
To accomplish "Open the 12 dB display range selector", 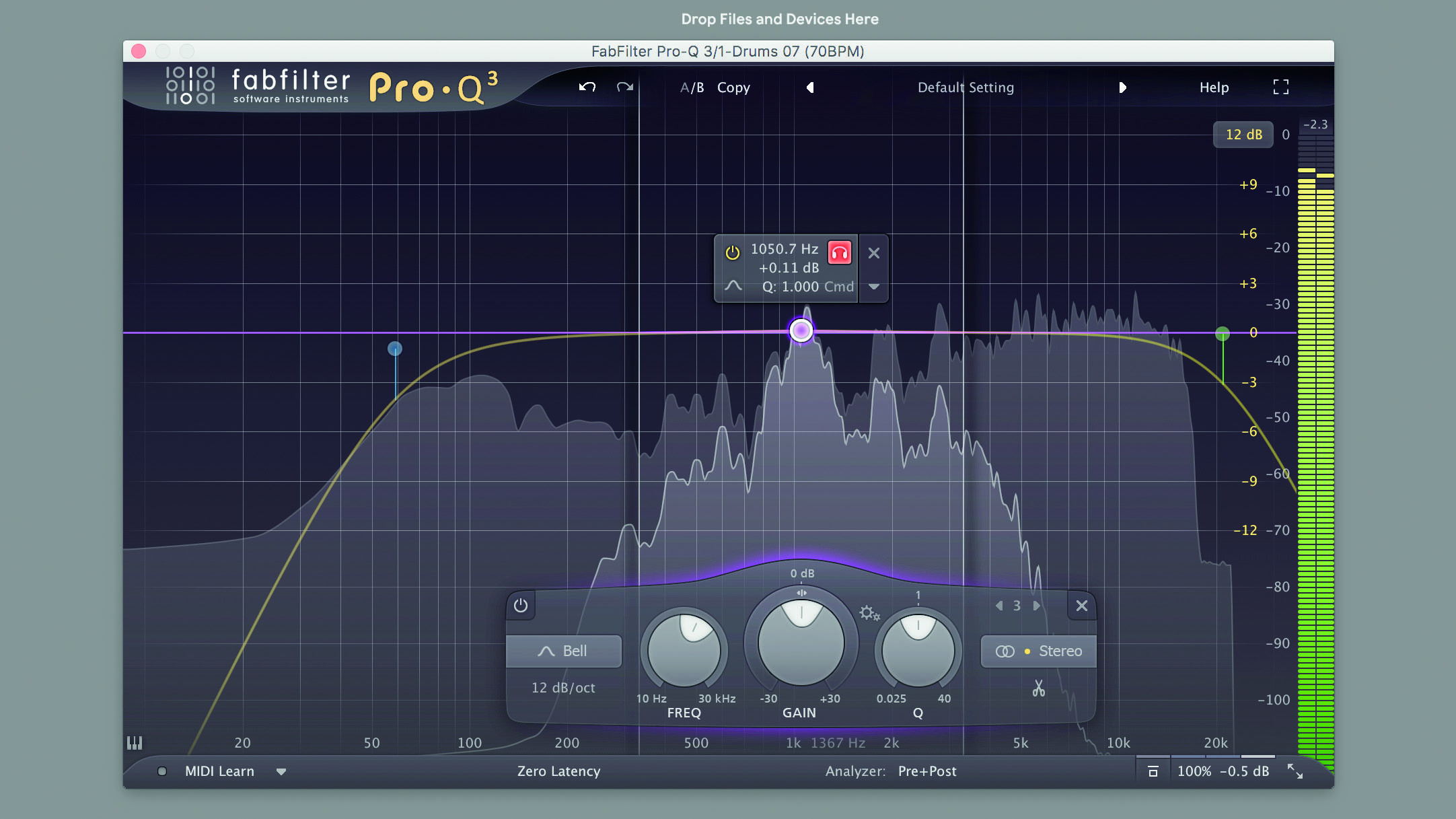I will (x=1243, y=135).
